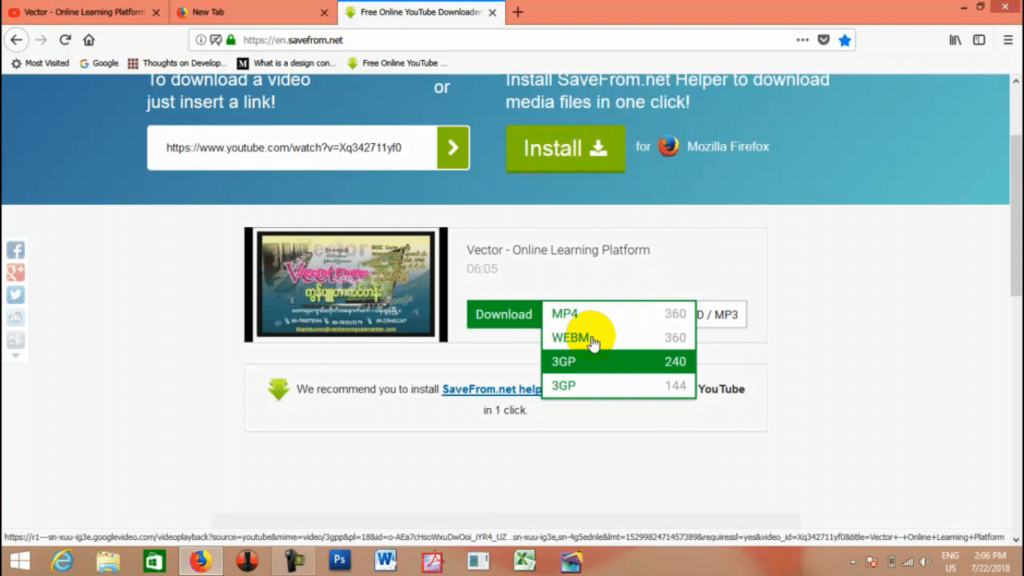Toggle the blue bookmark star

pyautogui.click(x=844, y=40)
